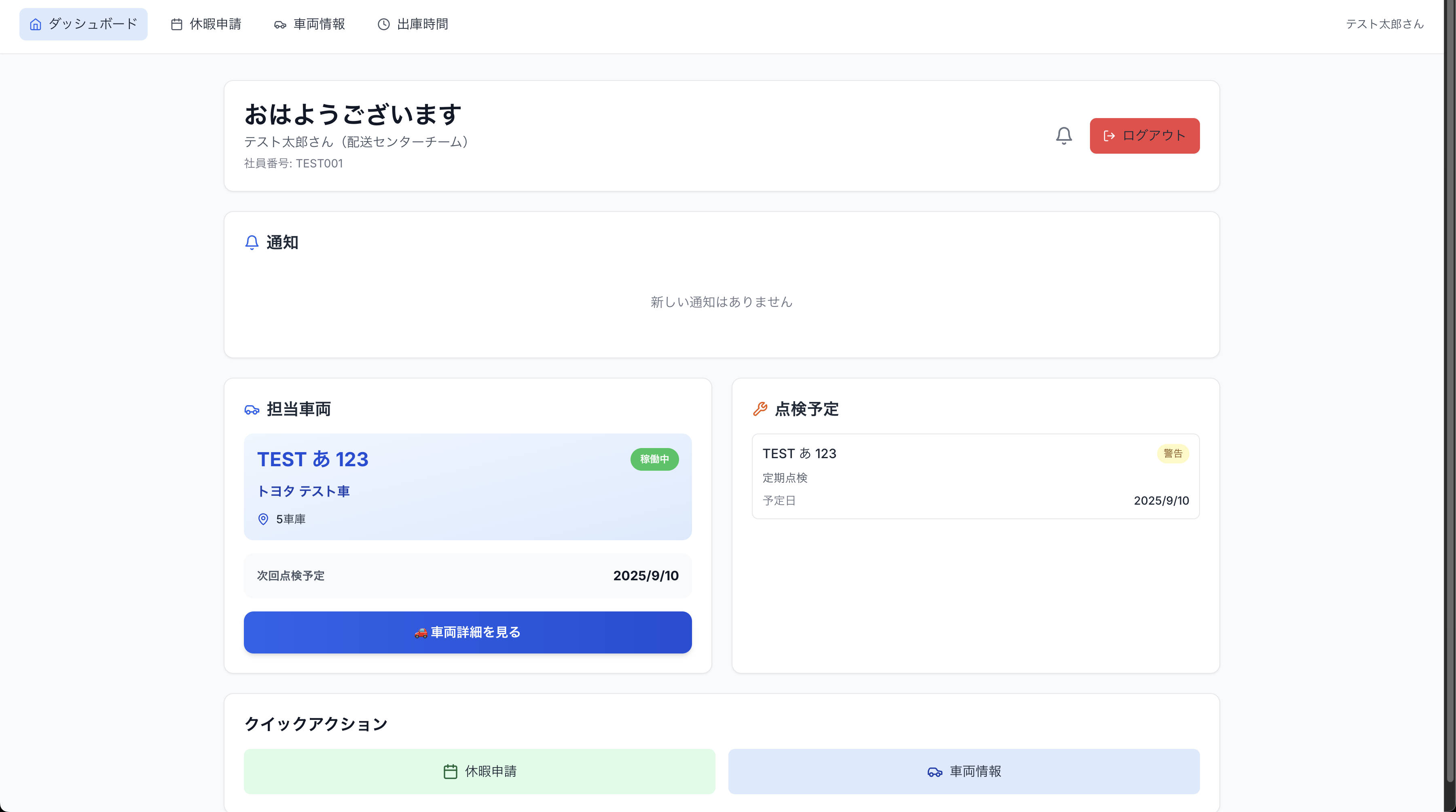Click the calendar icon in top nav 休暇申請

(x=177, y=24)
